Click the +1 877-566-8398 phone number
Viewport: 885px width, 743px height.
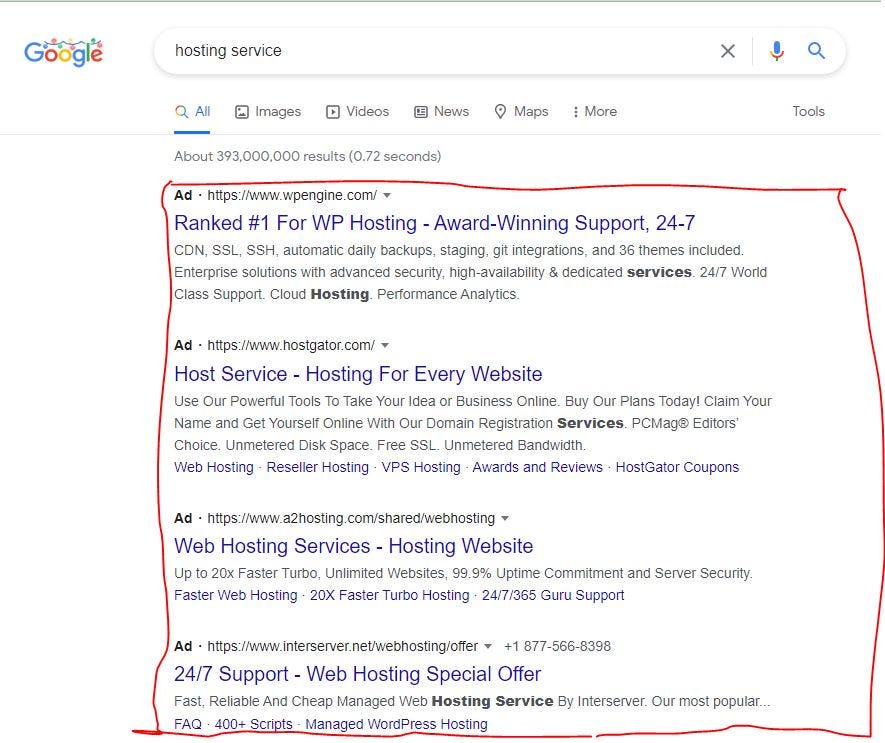point(557,646)
